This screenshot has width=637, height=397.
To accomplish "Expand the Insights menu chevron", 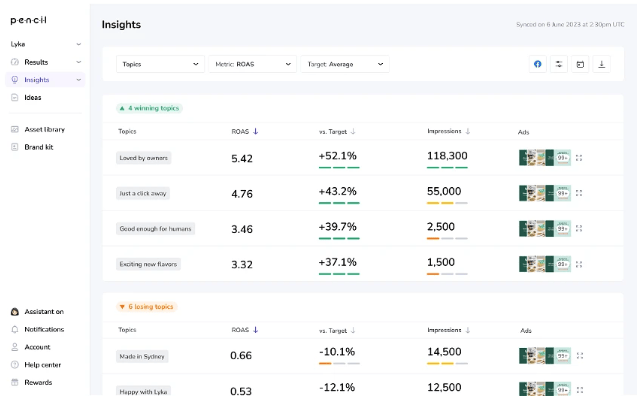I will tap(79, 80).
